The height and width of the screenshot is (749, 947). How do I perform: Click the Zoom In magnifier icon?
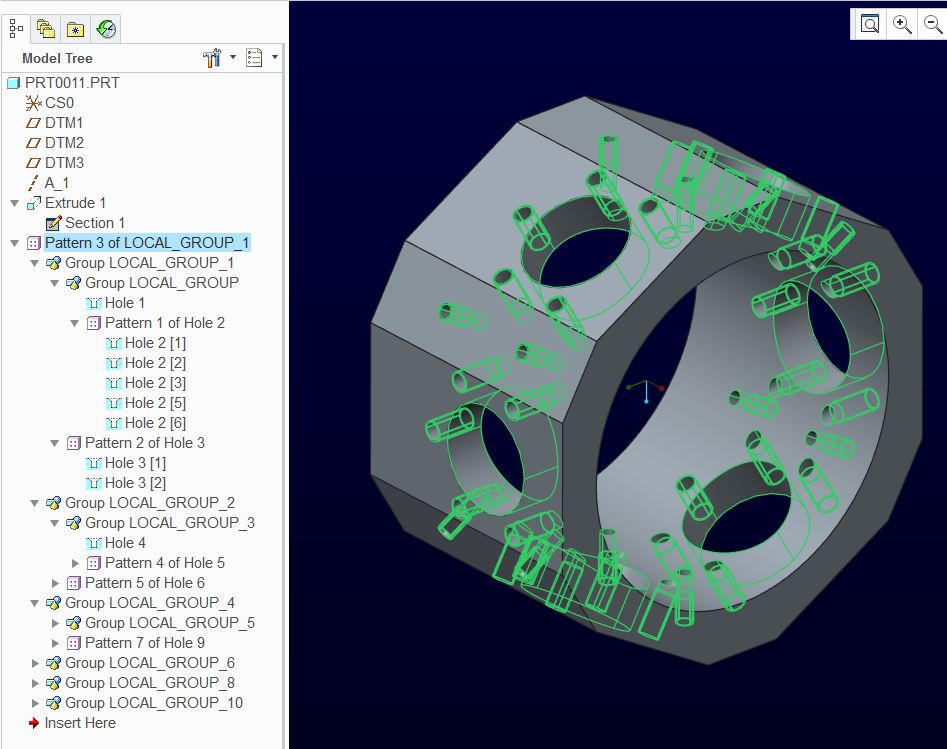(902, 24)
